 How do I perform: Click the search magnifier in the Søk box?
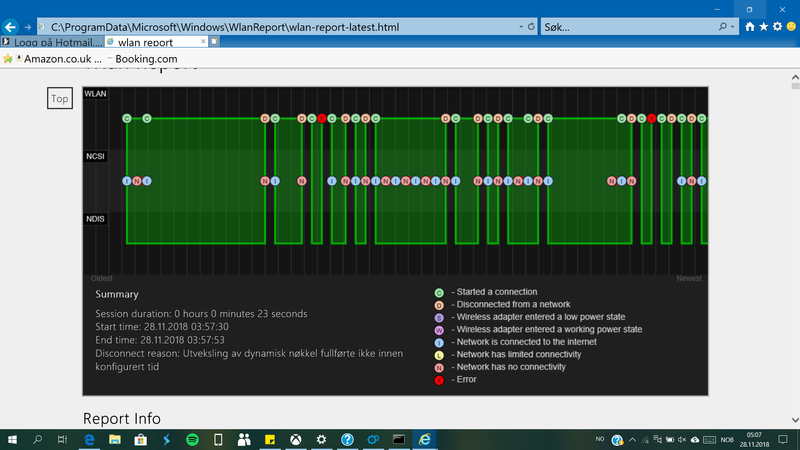[722, 27]
